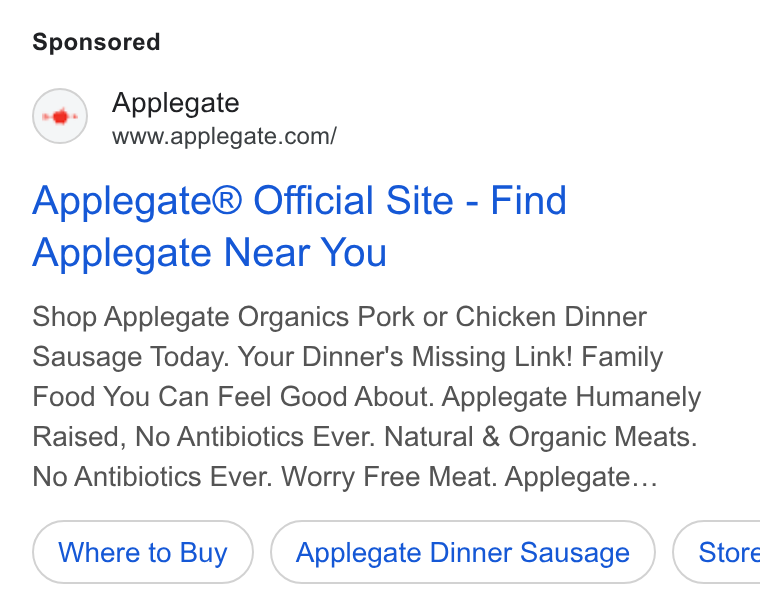Click 'Raised, No Antibiotics Ever' text
This screenshot has height=616, width=760.
point(203,437)
